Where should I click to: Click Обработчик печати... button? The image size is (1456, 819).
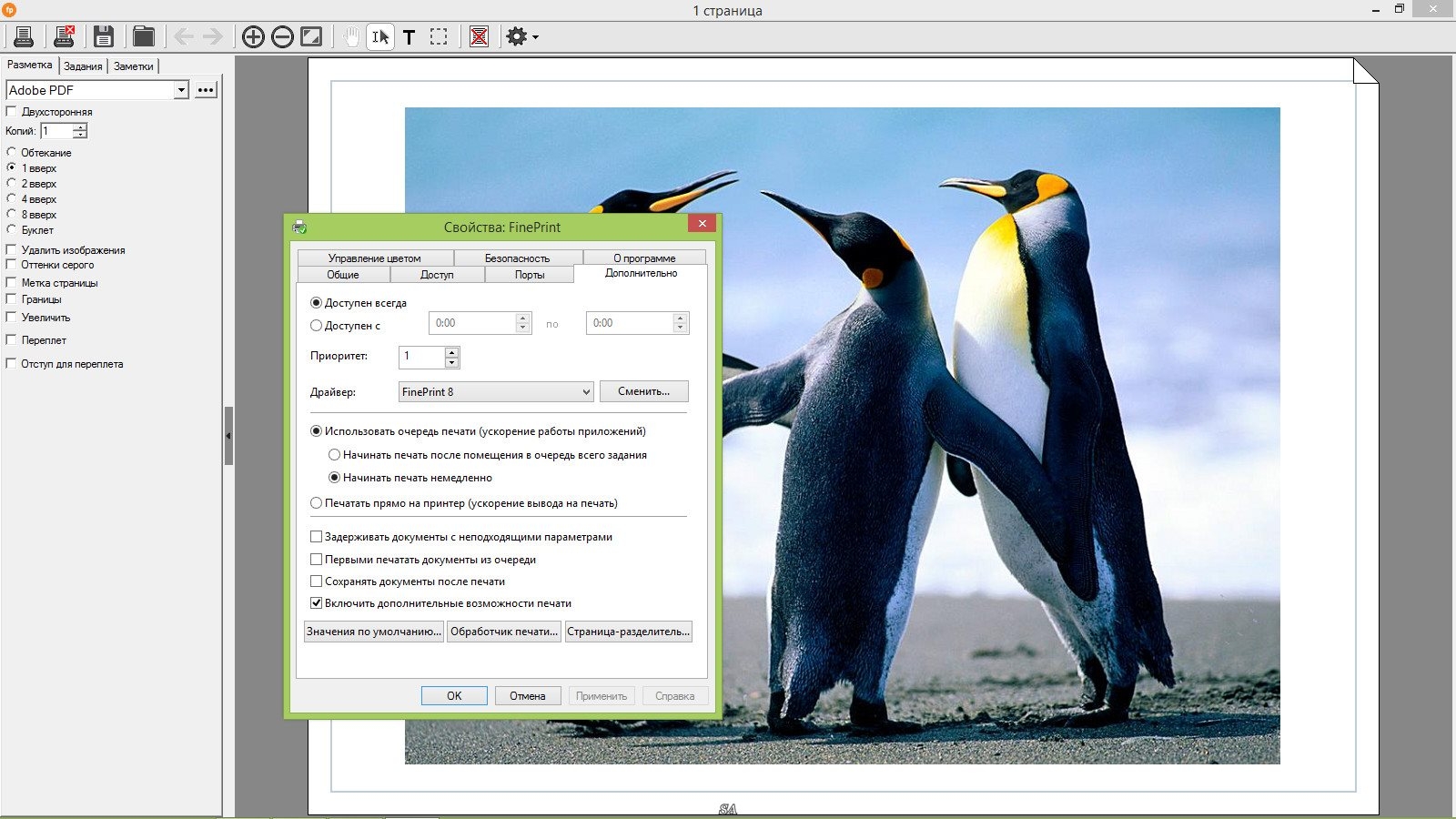(504, 632)
